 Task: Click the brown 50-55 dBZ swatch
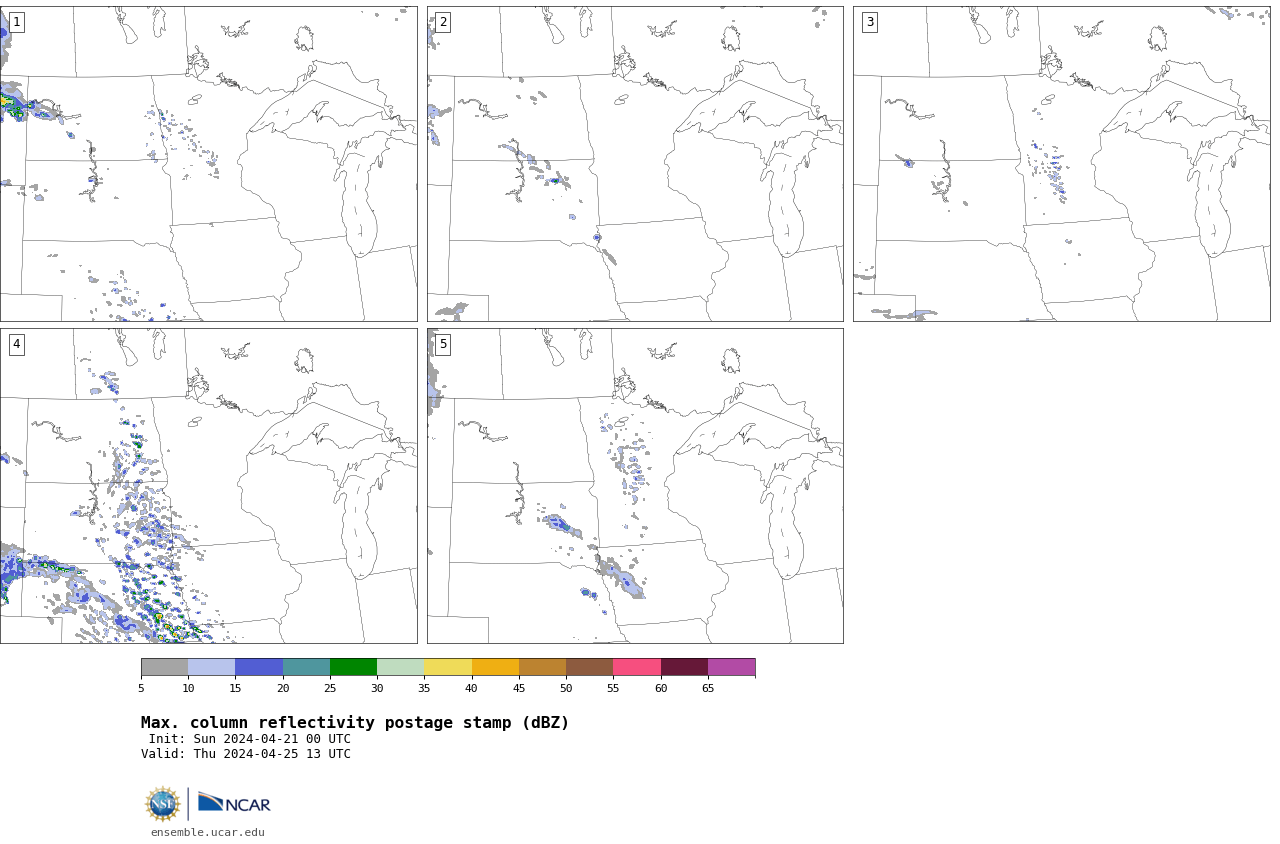[x=590, y=667]
